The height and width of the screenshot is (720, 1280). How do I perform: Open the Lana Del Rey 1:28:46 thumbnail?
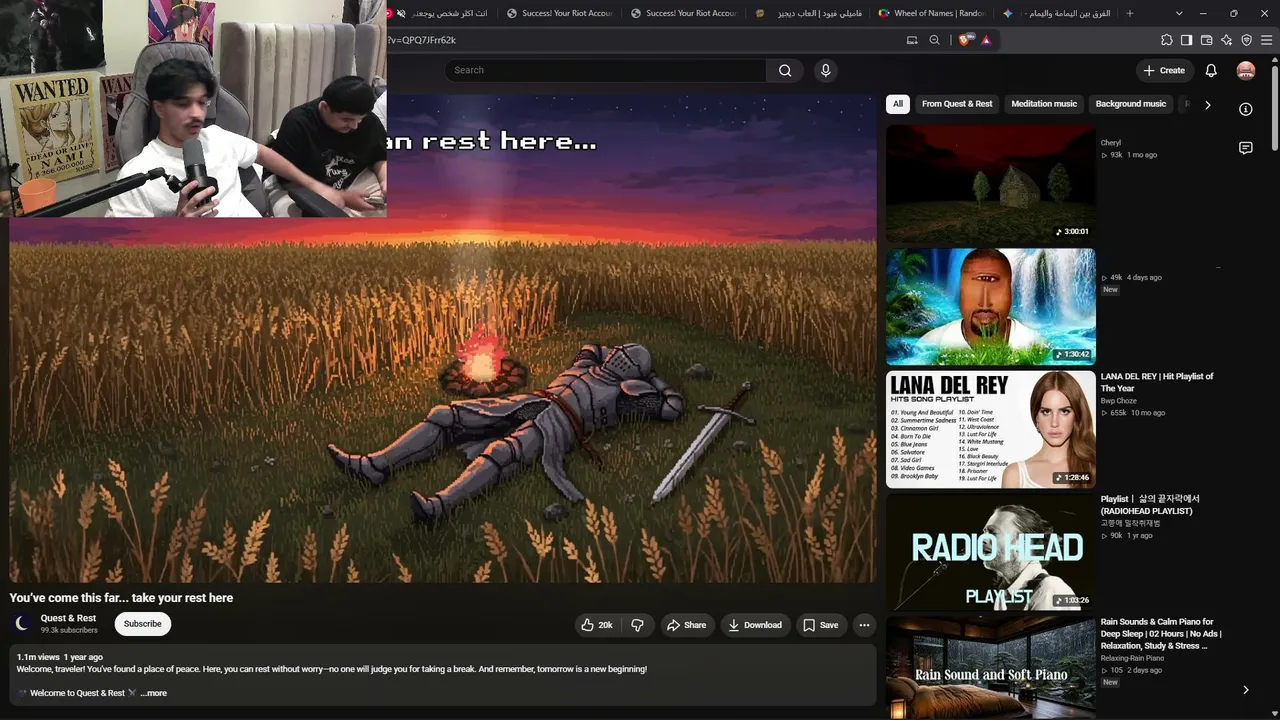click(x=991, y=429)
